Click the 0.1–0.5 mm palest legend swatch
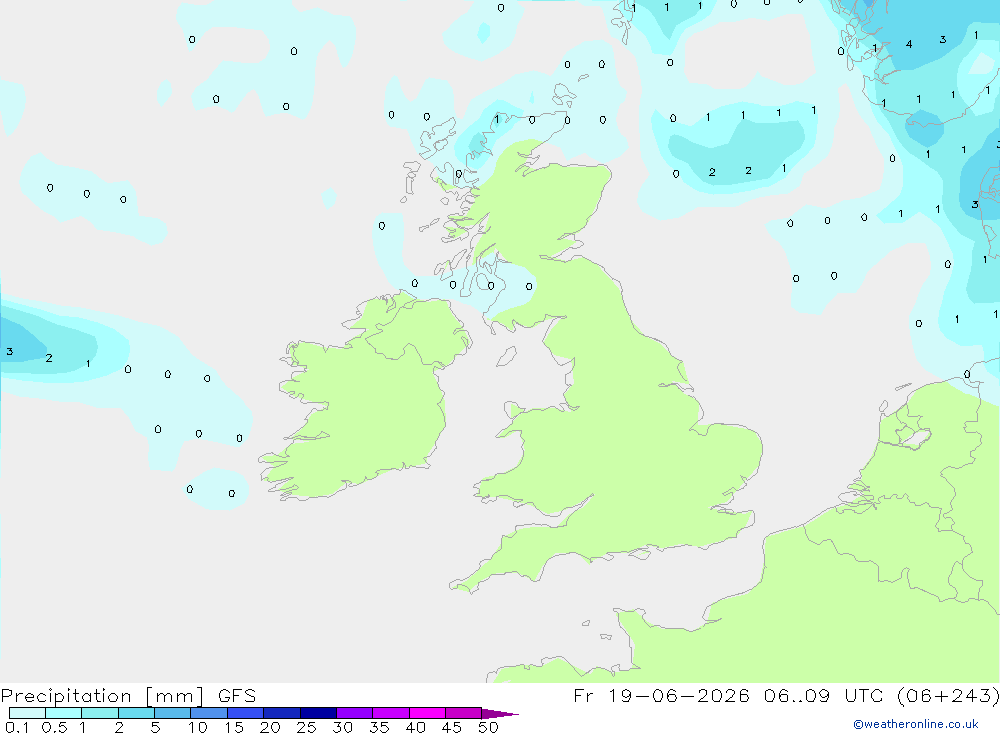The height and width of the screenshot is (733, 1000). (27, 713)
